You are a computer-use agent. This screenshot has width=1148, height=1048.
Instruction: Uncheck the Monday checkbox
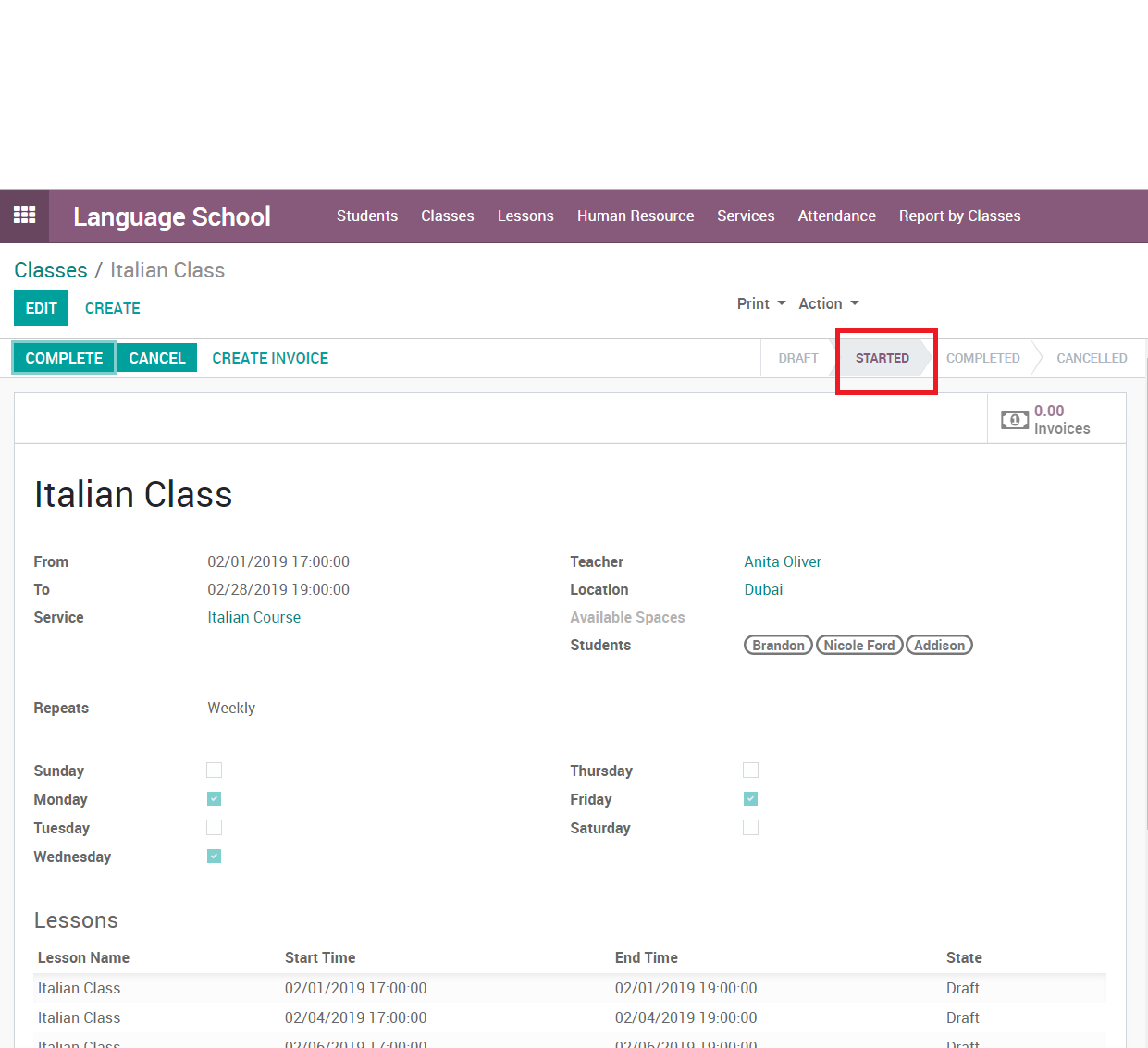point(214,799)
